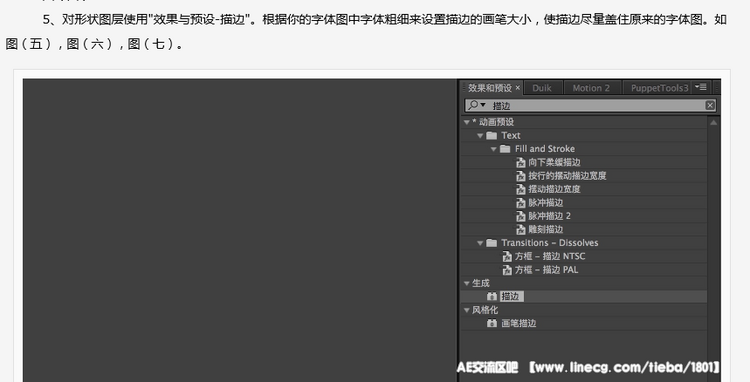The image size is (750, 382).
Task: Click the Fill and Stroke folder label
Action: coord(545,149)
